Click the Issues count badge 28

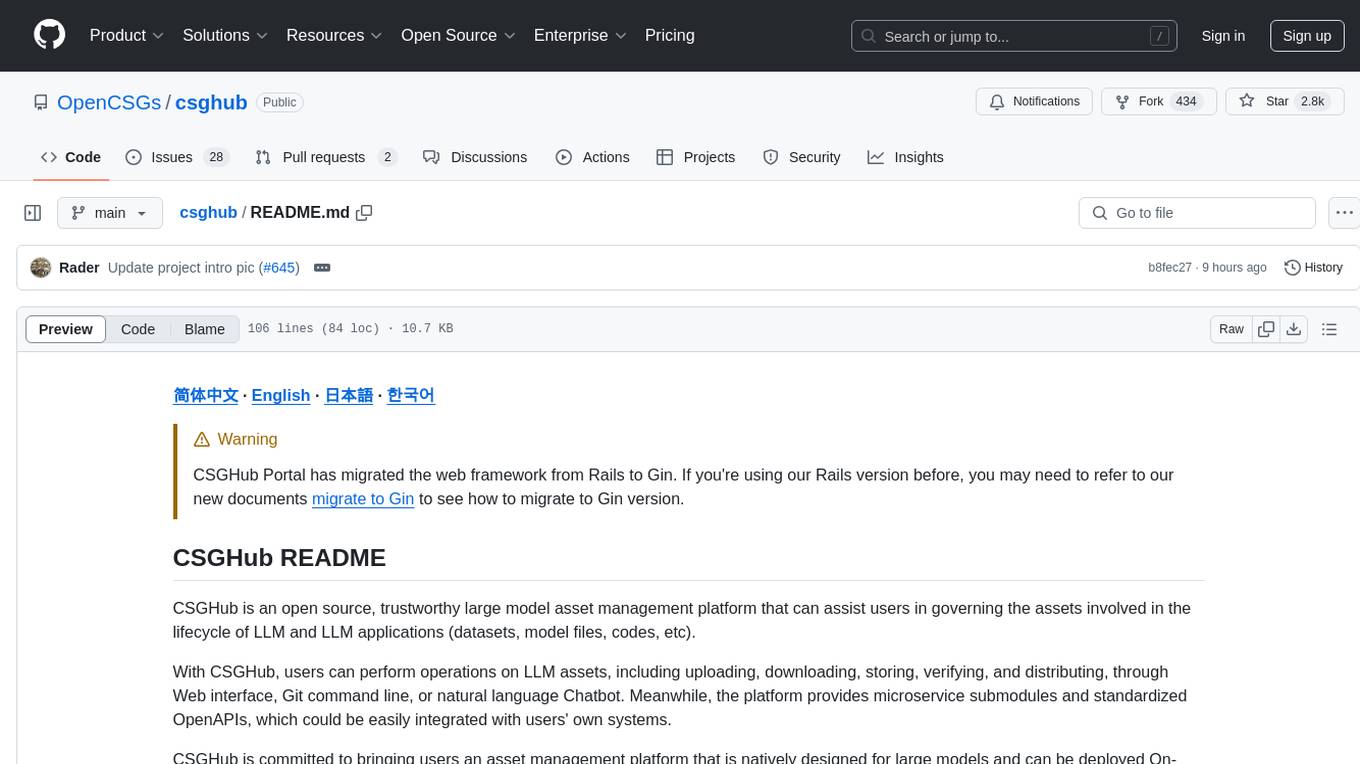point(216,157)
